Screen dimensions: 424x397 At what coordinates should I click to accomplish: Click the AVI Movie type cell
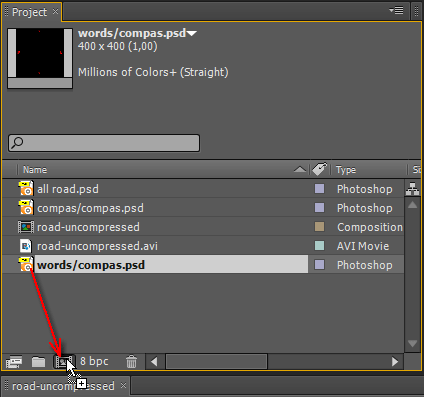[x=363, y=246]
